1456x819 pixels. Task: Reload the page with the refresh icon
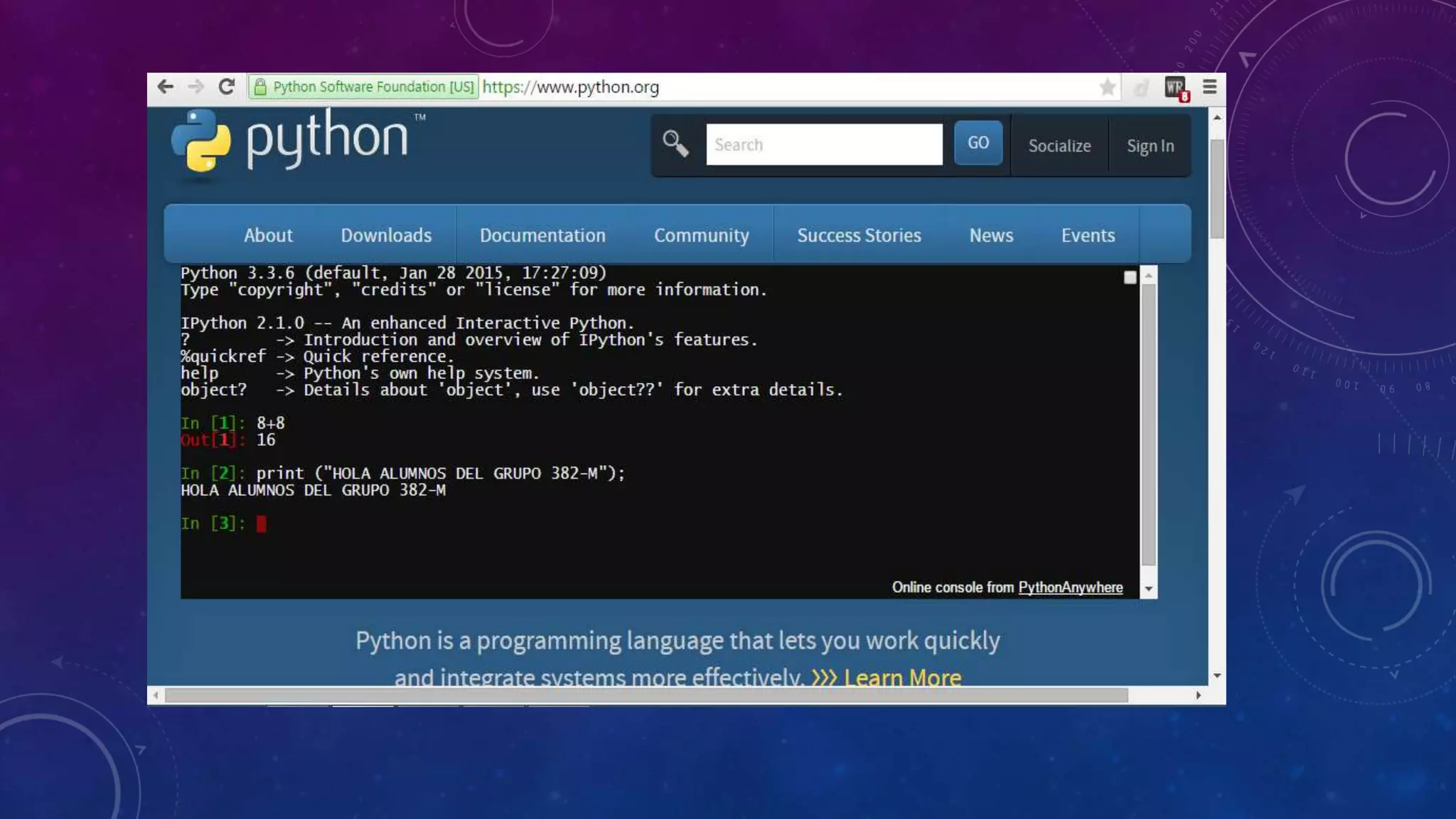(227, 87)
